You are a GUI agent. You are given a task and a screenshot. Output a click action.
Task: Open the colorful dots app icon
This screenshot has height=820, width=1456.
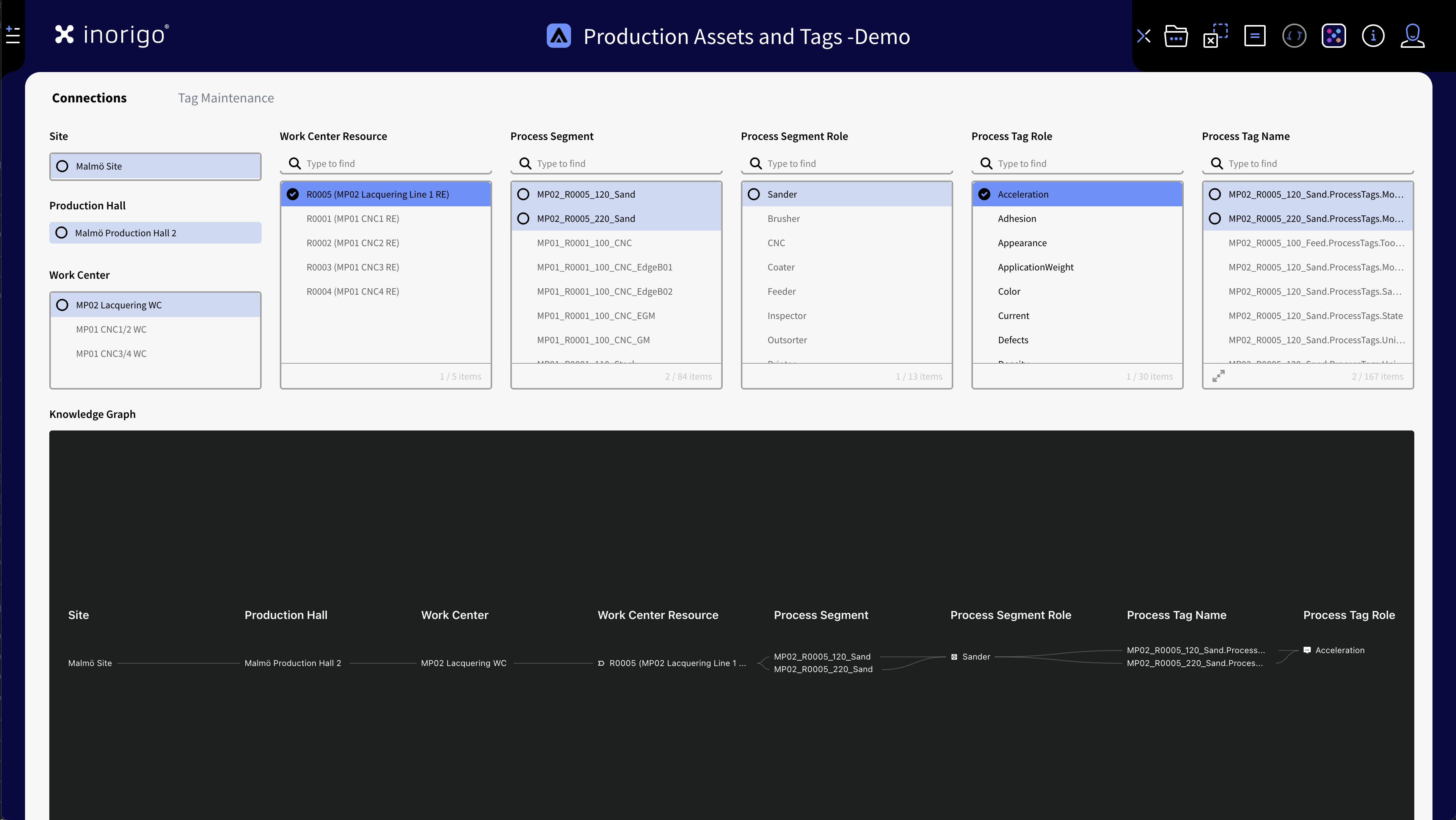[1334, 36]
